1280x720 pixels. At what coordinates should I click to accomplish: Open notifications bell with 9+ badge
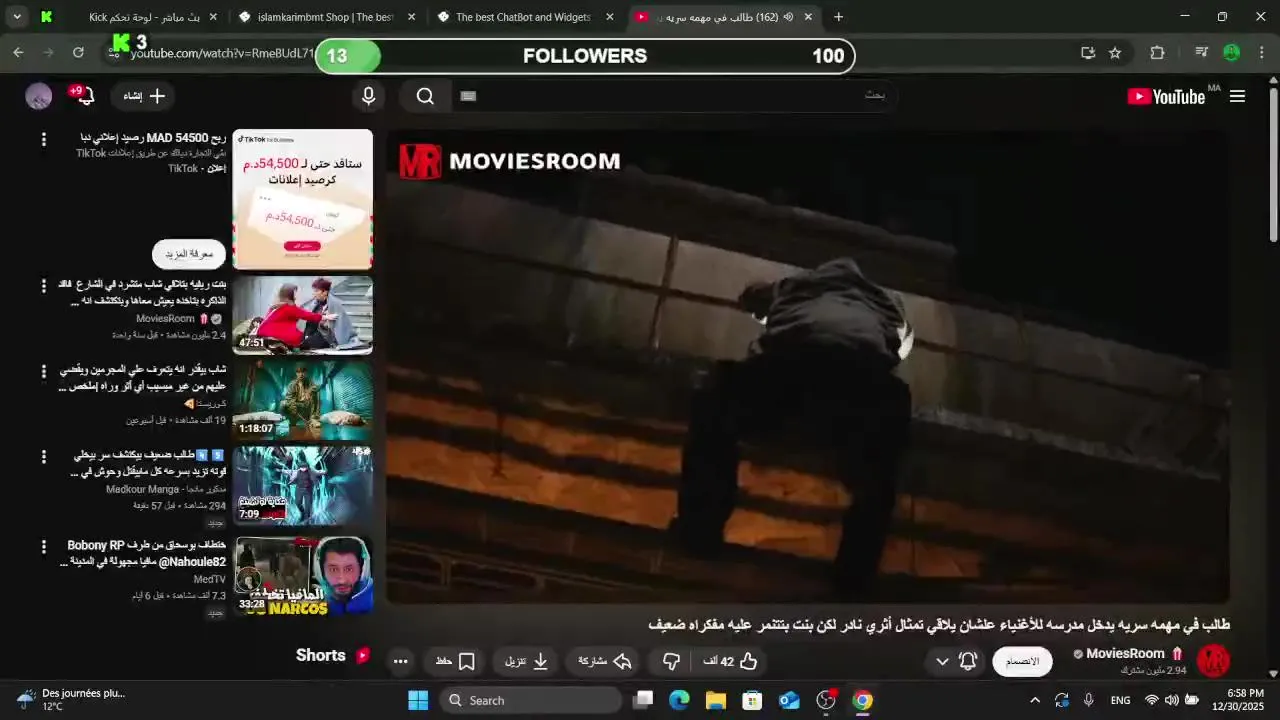pyautogui.click(x=85, y=96)
